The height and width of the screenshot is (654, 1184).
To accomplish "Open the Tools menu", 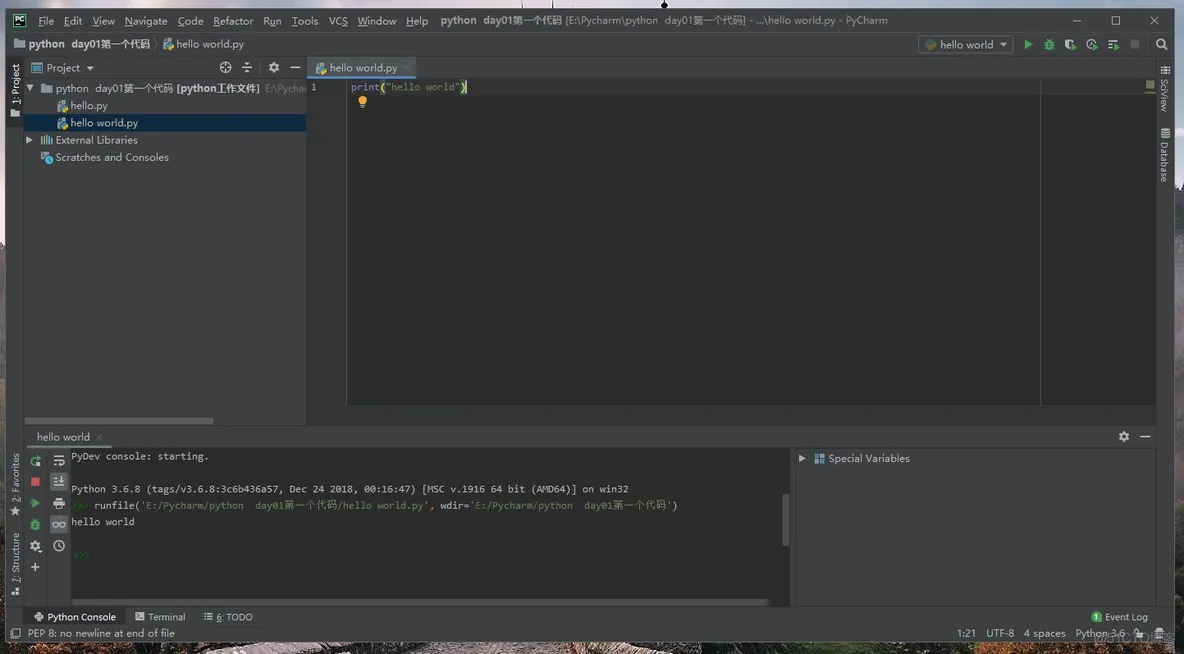I will pos(305,21).
